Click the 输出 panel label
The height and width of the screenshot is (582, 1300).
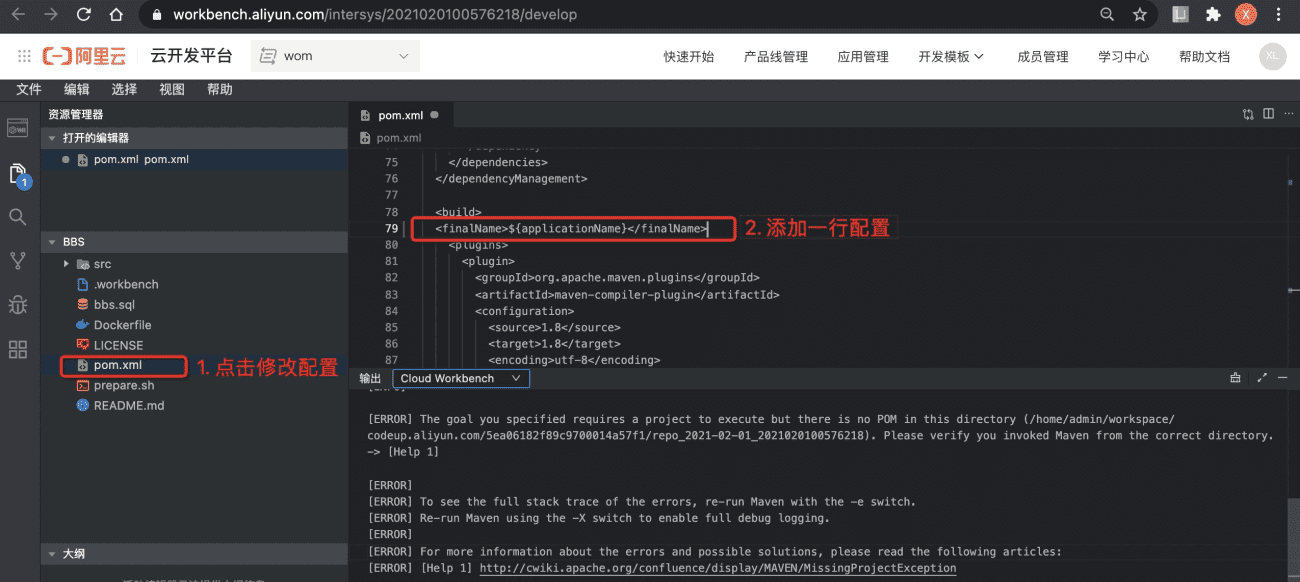click(370, 378)
